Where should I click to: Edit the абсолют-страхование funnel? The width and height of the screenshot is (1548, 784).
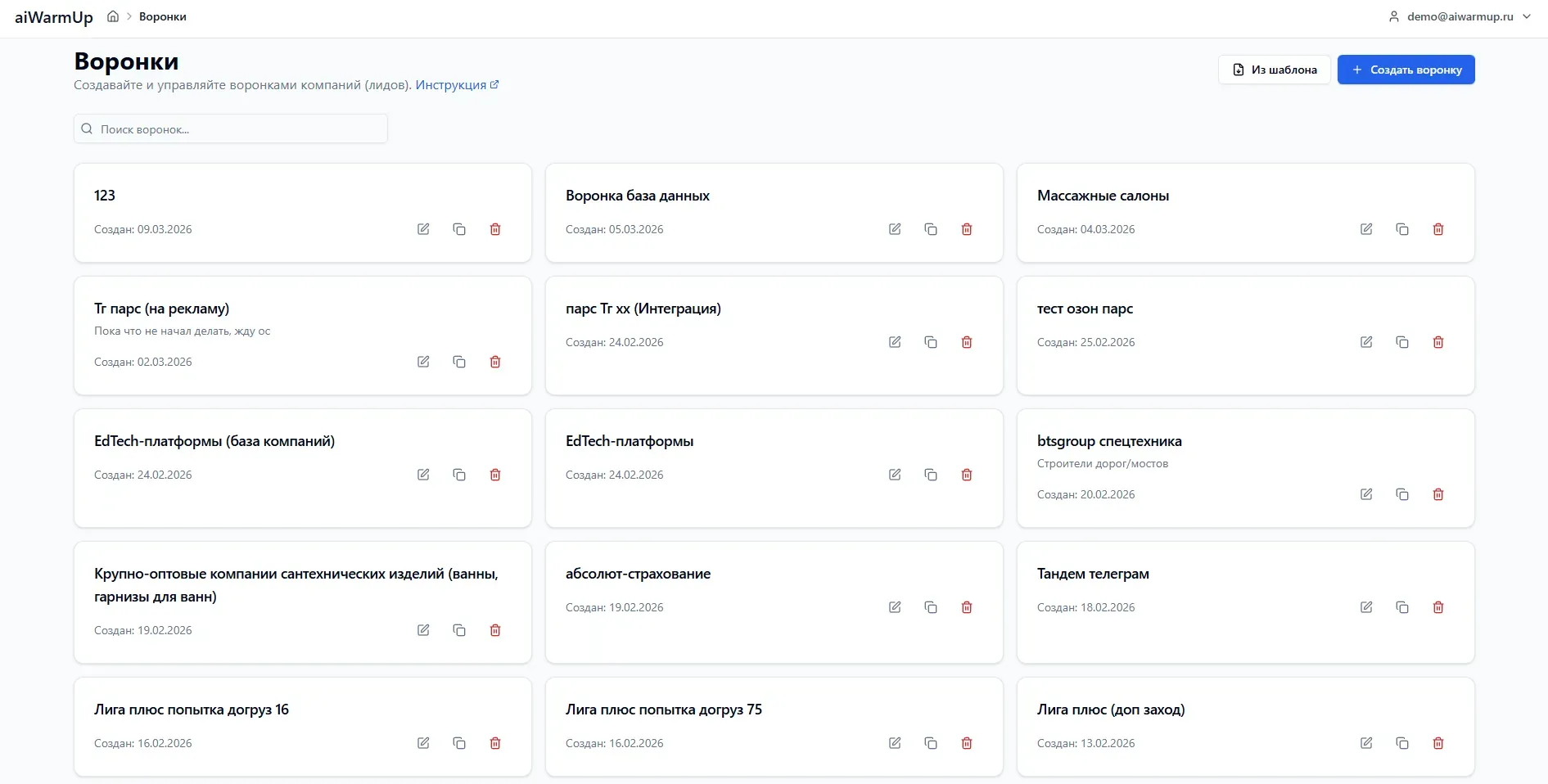coord(895,607)
